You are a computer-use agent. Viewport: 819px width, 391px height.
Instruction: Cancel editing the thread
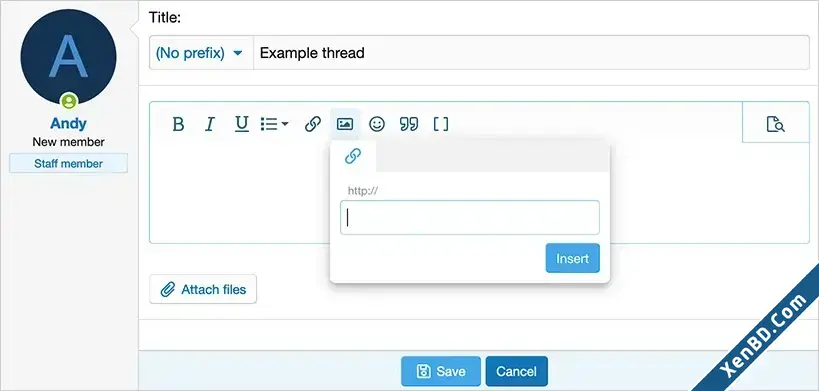pyautogui.click(x=516, y=371)
